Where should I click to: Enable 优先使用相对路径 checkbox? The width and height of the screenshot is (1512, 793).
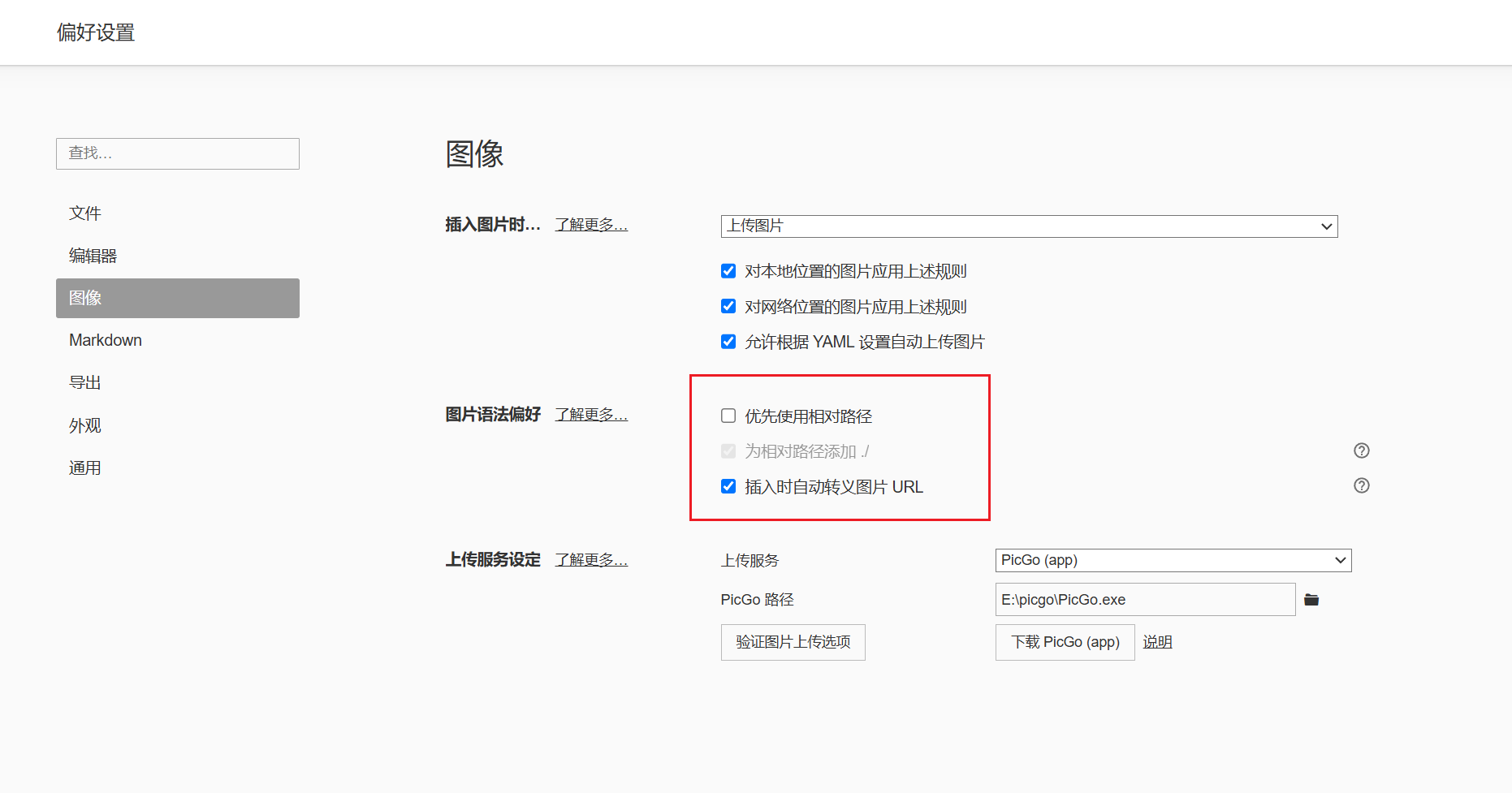coord(728,416)
